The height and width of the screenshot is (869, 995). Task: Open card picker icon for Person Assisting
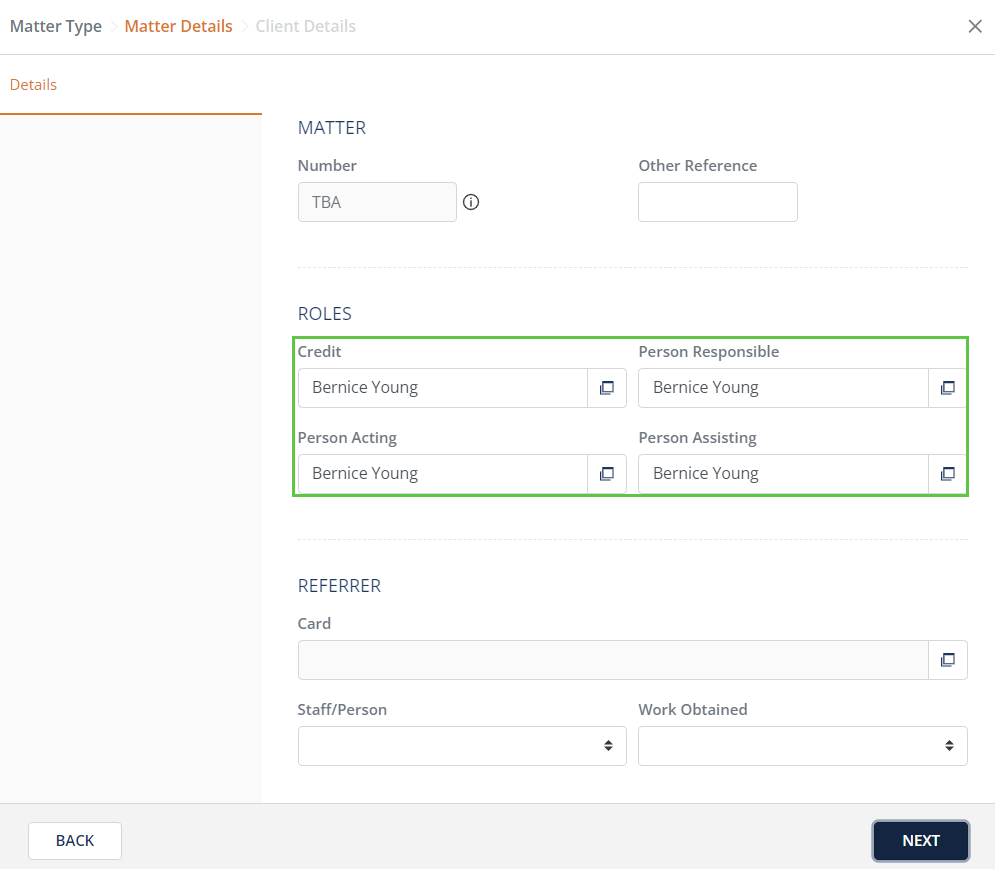tap(947, 474)
